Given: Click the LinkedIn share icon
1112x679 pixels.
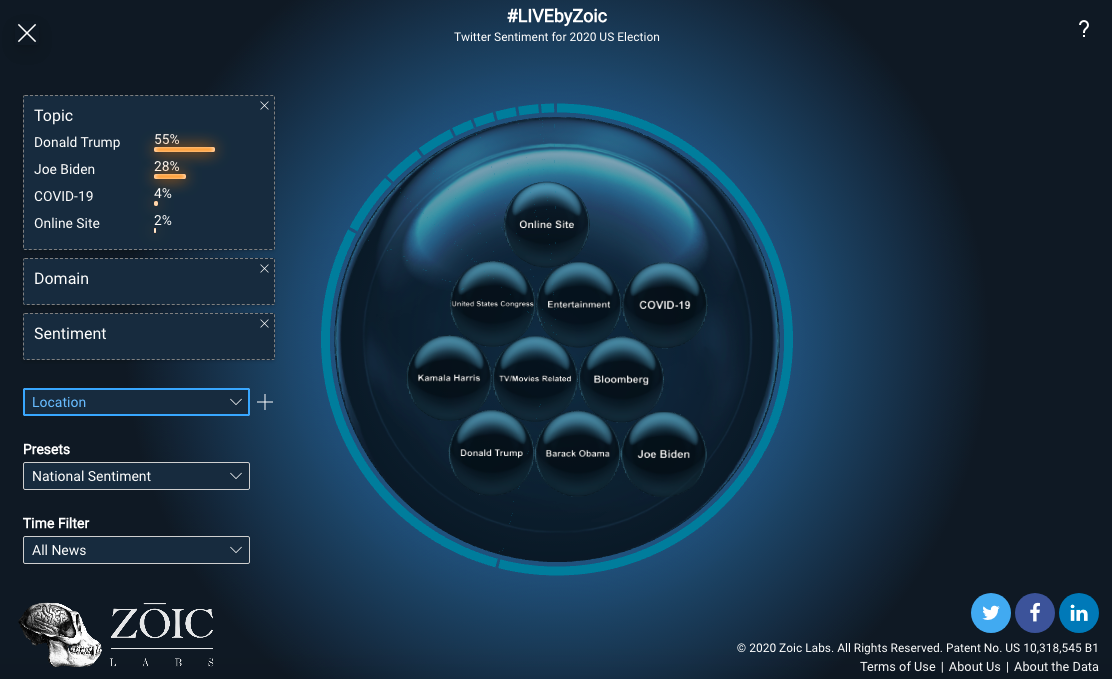Looking at the screenshot, I should click(x=1079, y=613).
